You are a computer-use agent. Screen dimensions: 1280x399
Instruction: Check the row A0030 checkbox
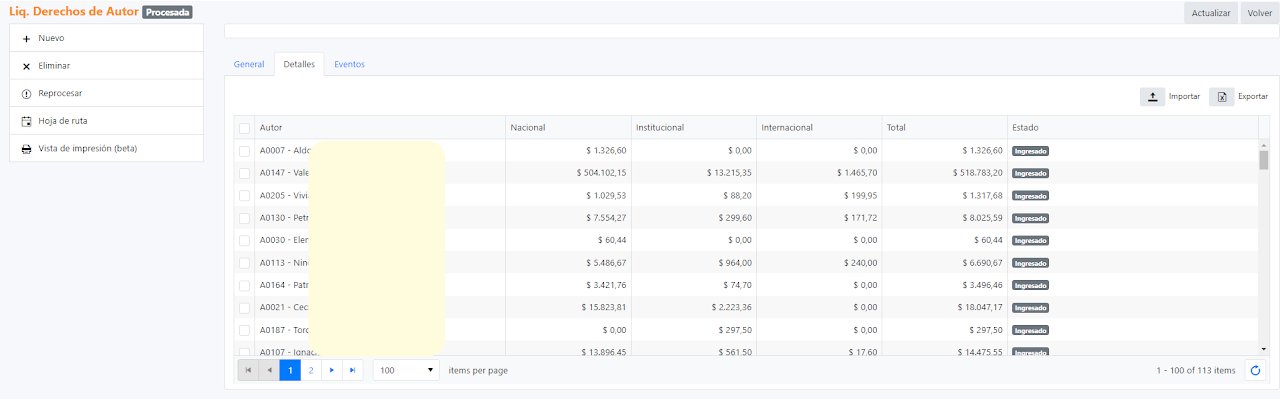coord(244,241)
